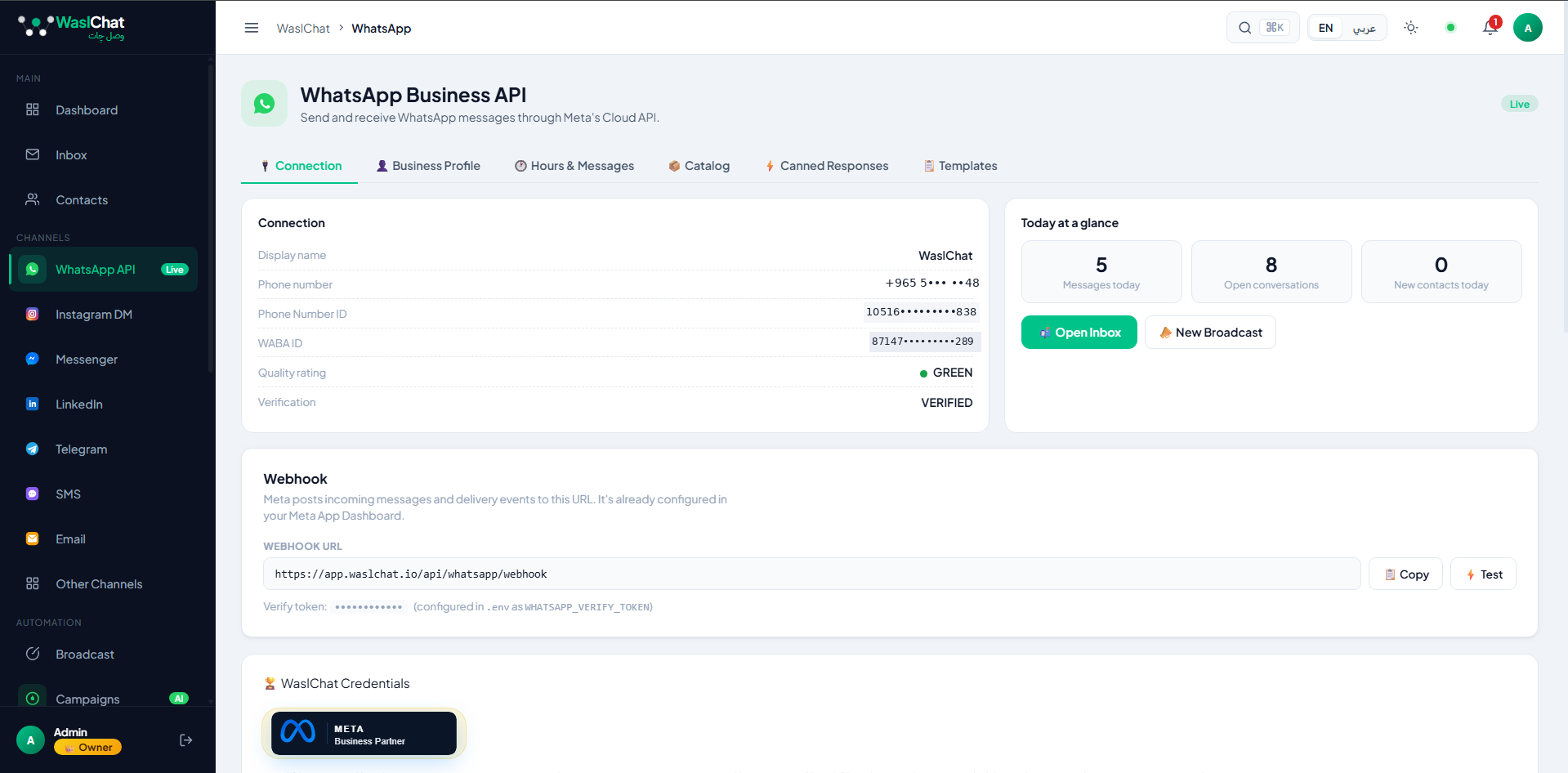
Task: Click the Live badge on WhatsApp API
Action: pos(175,270)
